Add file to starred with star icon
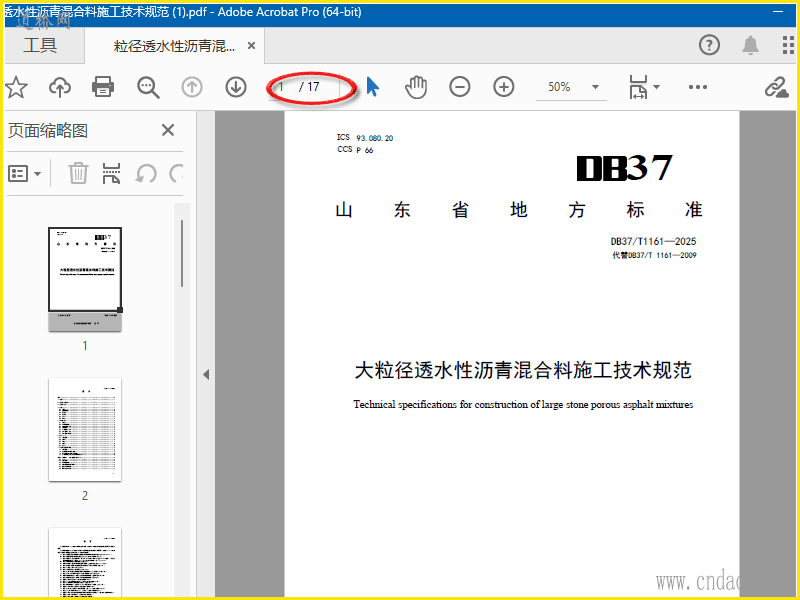This screenshot has height=600, width=800. [x=16, y=87]
